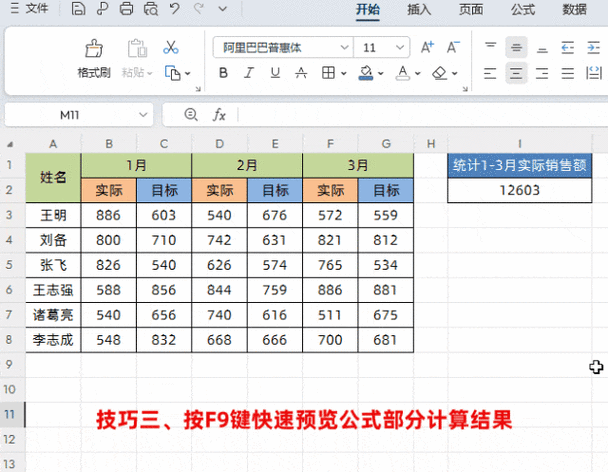Switch to the 公式 tab
The width and height of the screenshot is (608, 472).
pyautogui.click(x=523, y=9)
